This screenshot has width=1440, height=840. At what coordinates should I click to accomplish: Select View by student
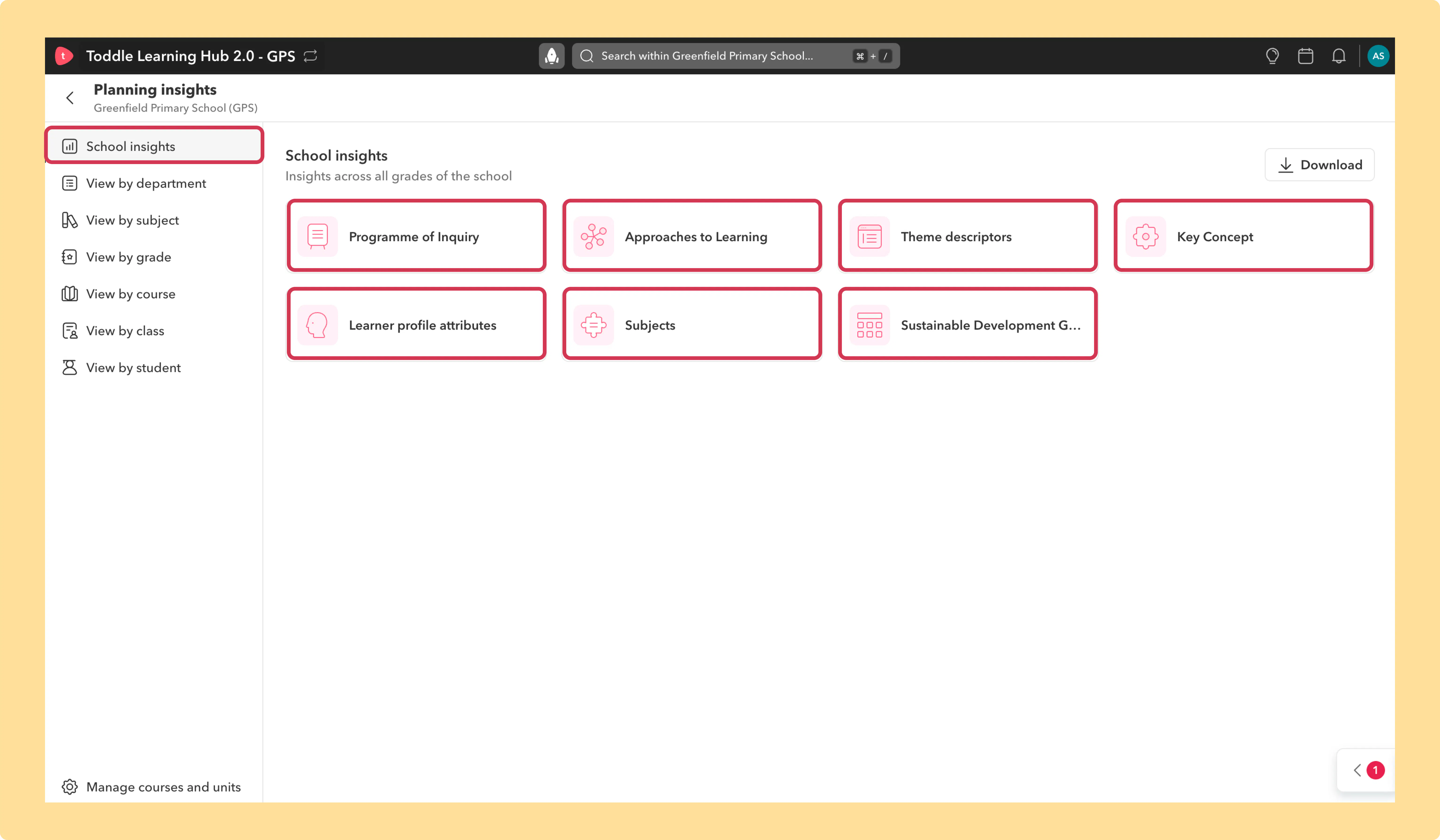tap(154, 367)
